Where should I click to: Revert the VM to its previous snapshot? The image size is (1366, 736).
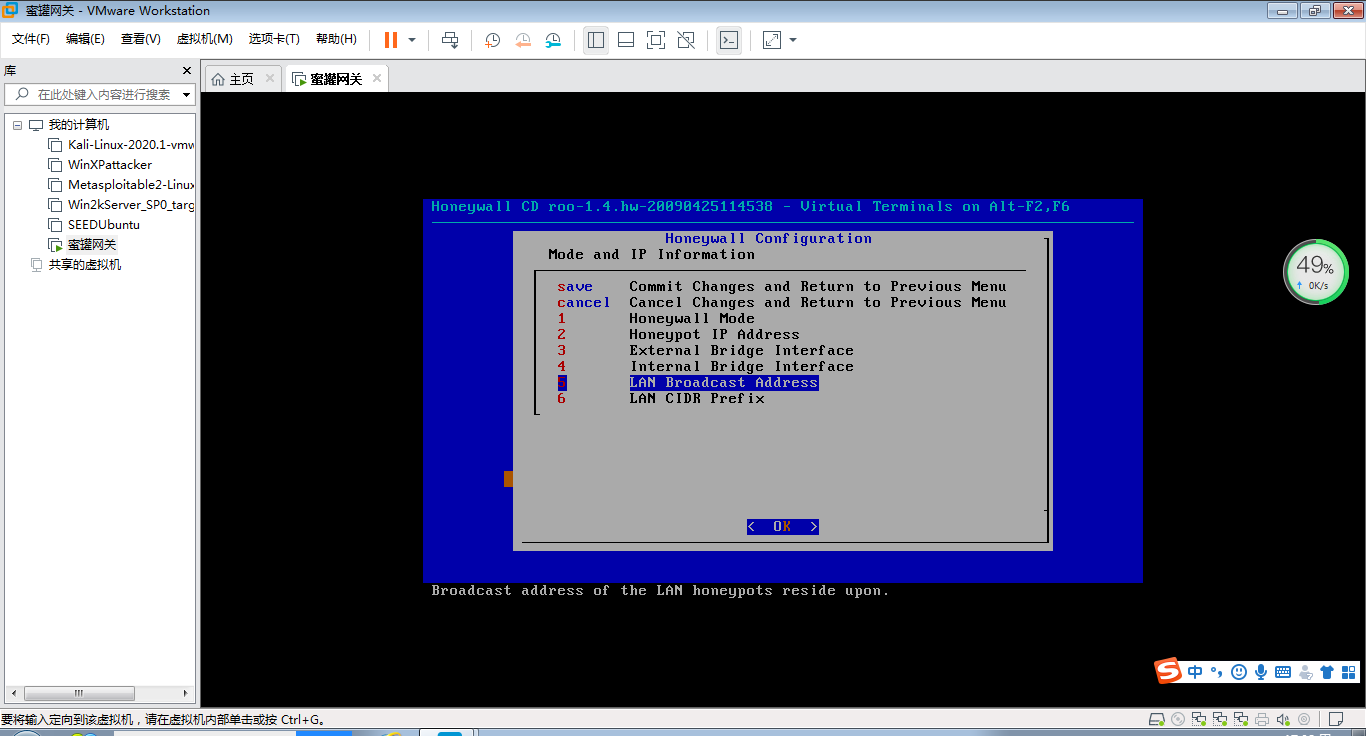tap(523, 40)
